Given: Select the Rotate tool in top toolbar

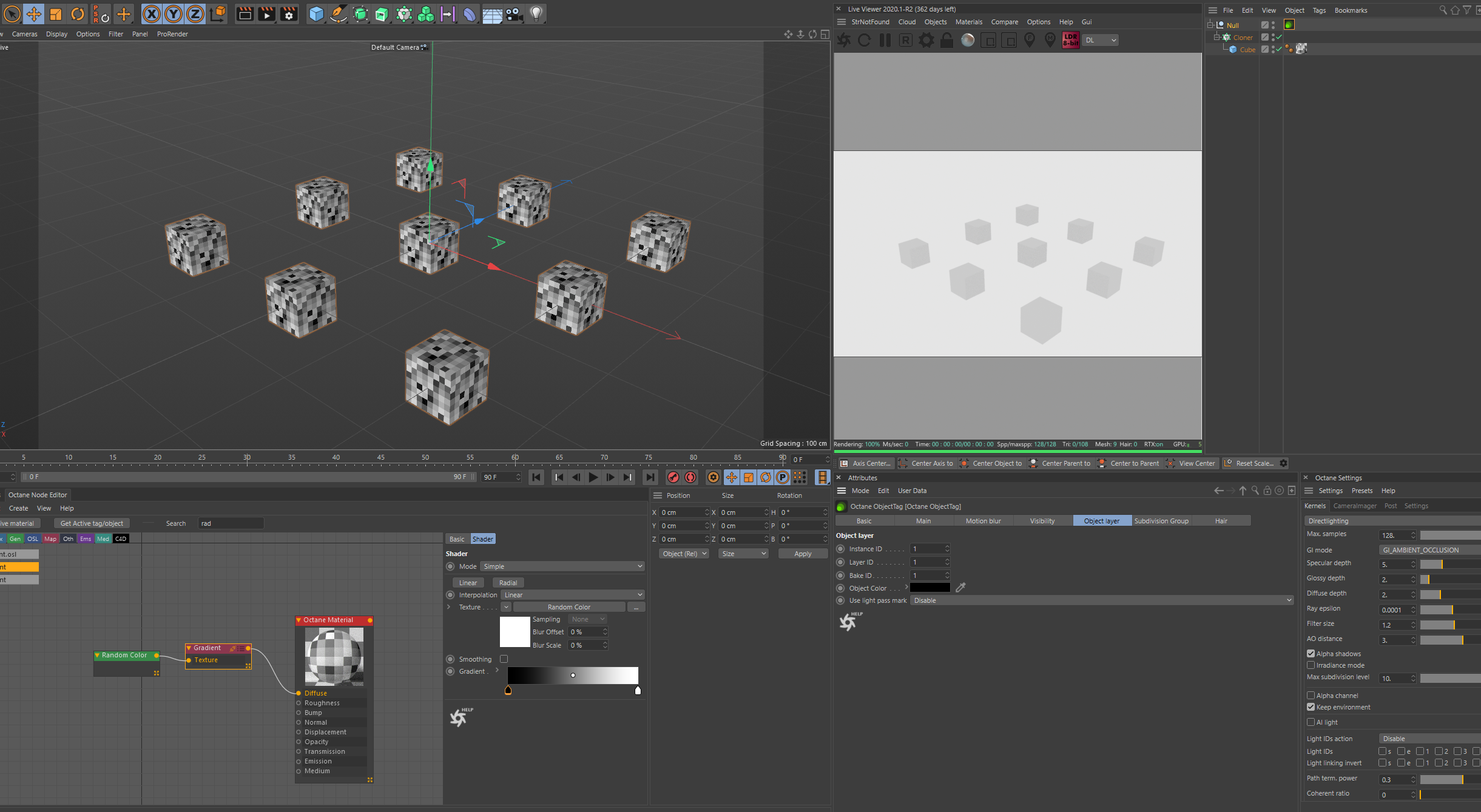Looking at the screenshot, I should tap(78, 14).
